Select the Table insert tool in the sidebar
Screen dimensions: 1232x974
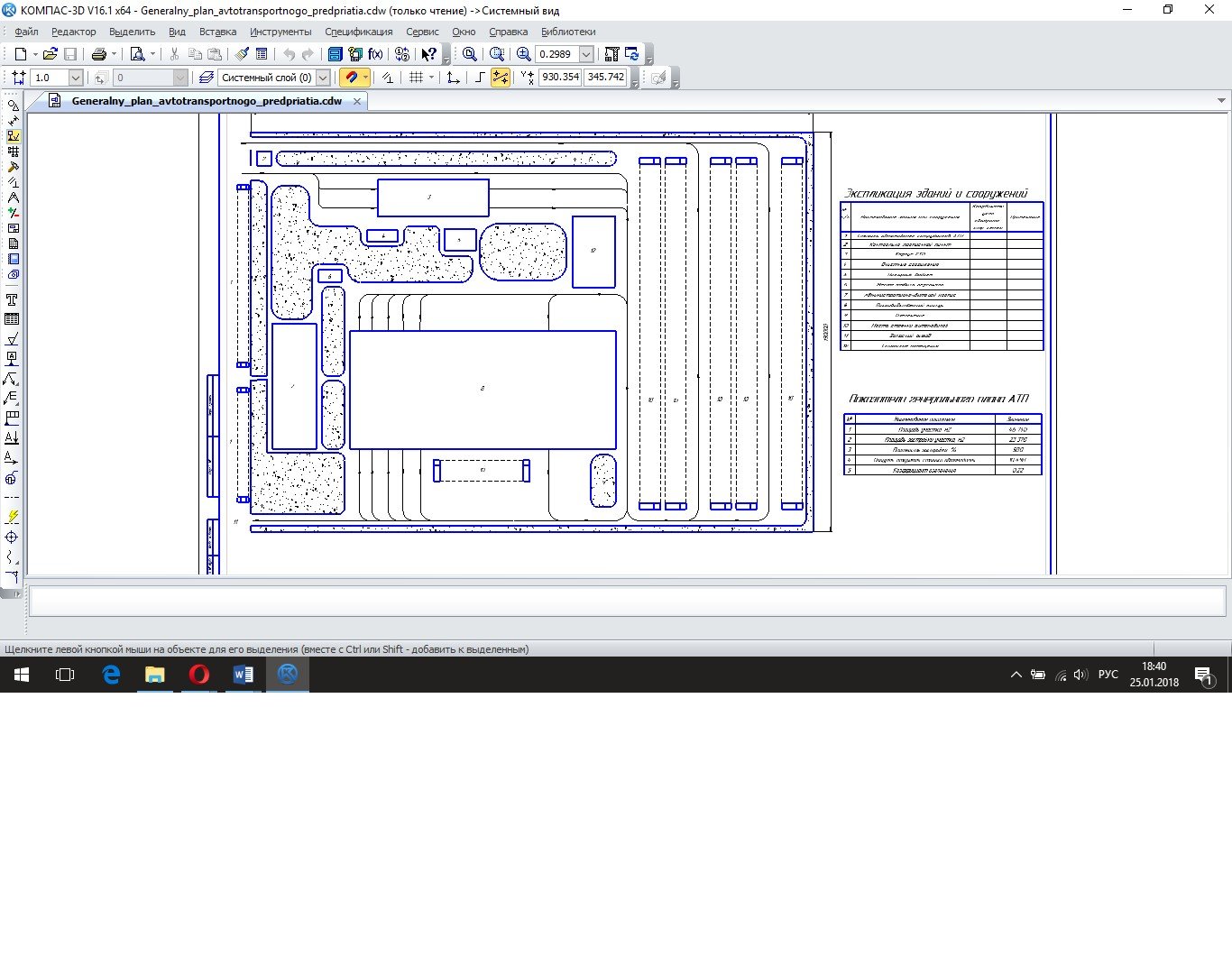point(12,319)
